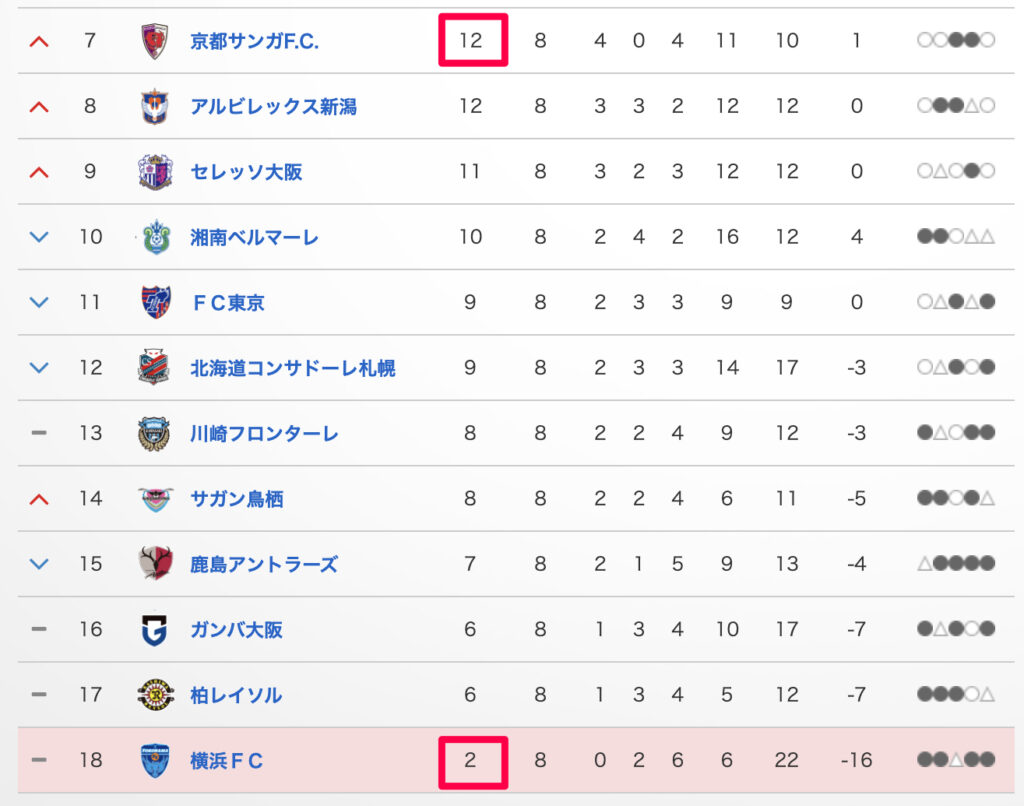The height and width of the screenshot is (806, 1024).
Task: Open the 京都サンガF.C. team link
Action: click(x=254, y=41)
